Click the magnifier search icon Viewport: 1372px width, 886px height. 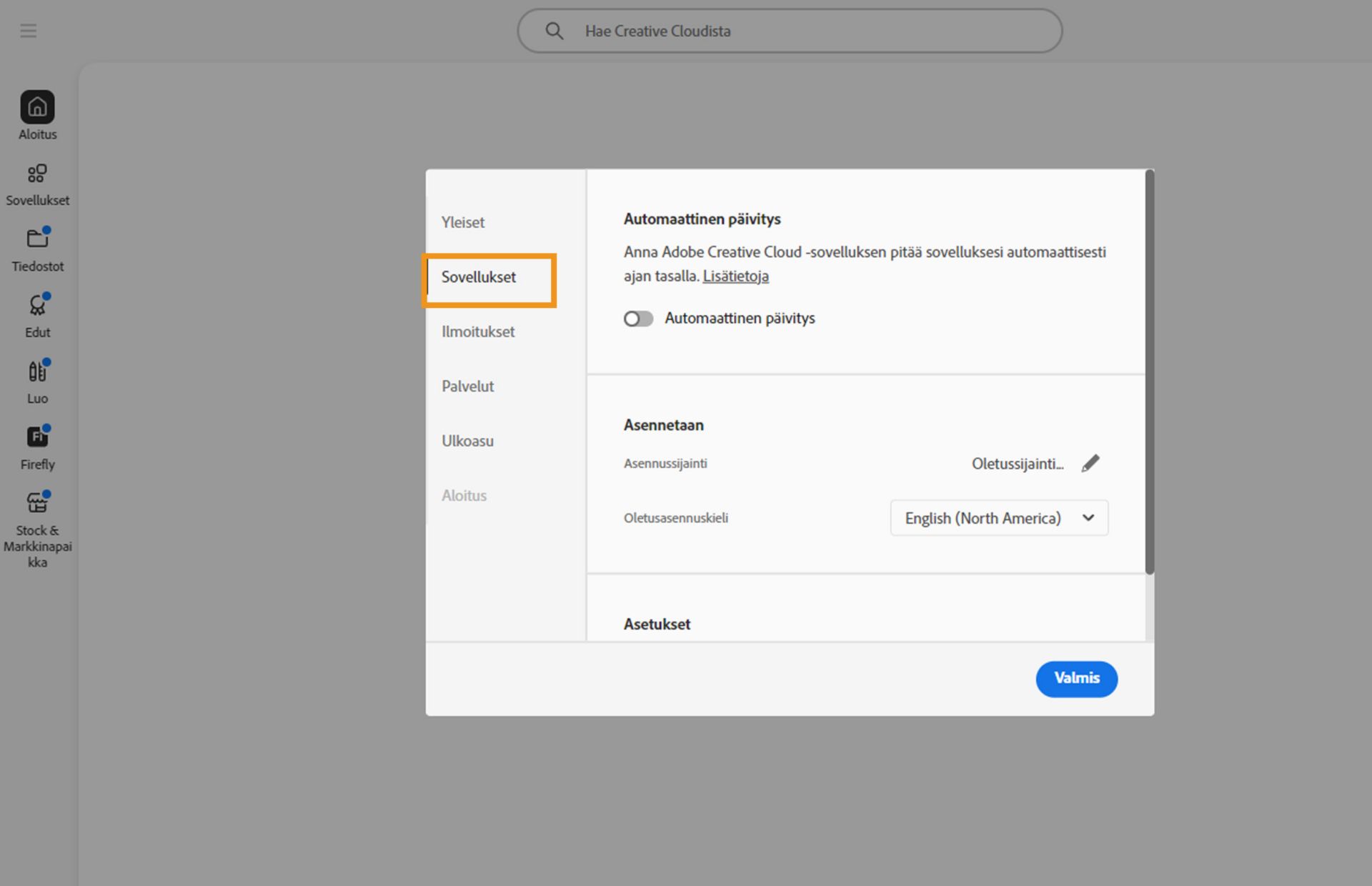coord(554,31)
